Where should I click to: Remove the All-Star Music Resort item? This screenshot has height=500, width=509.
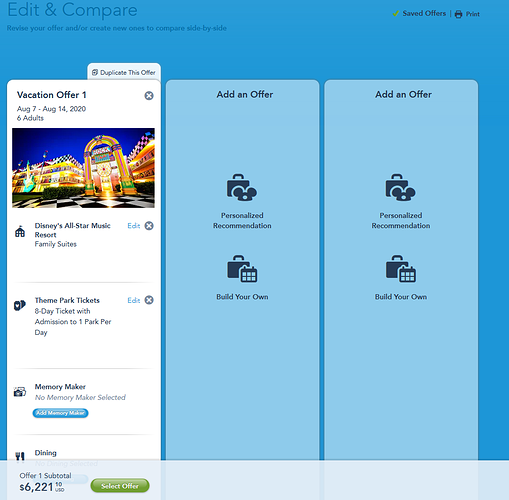pyautogui.click(x=149, y=226)
